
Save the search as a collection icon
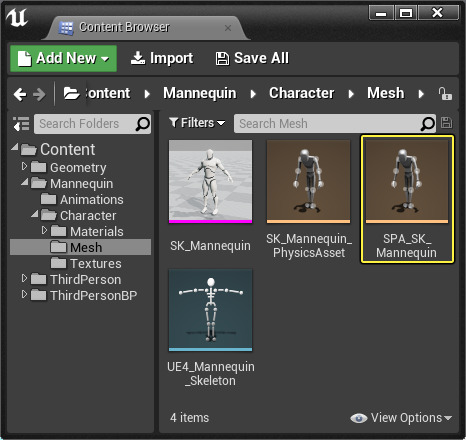[446, 123]
